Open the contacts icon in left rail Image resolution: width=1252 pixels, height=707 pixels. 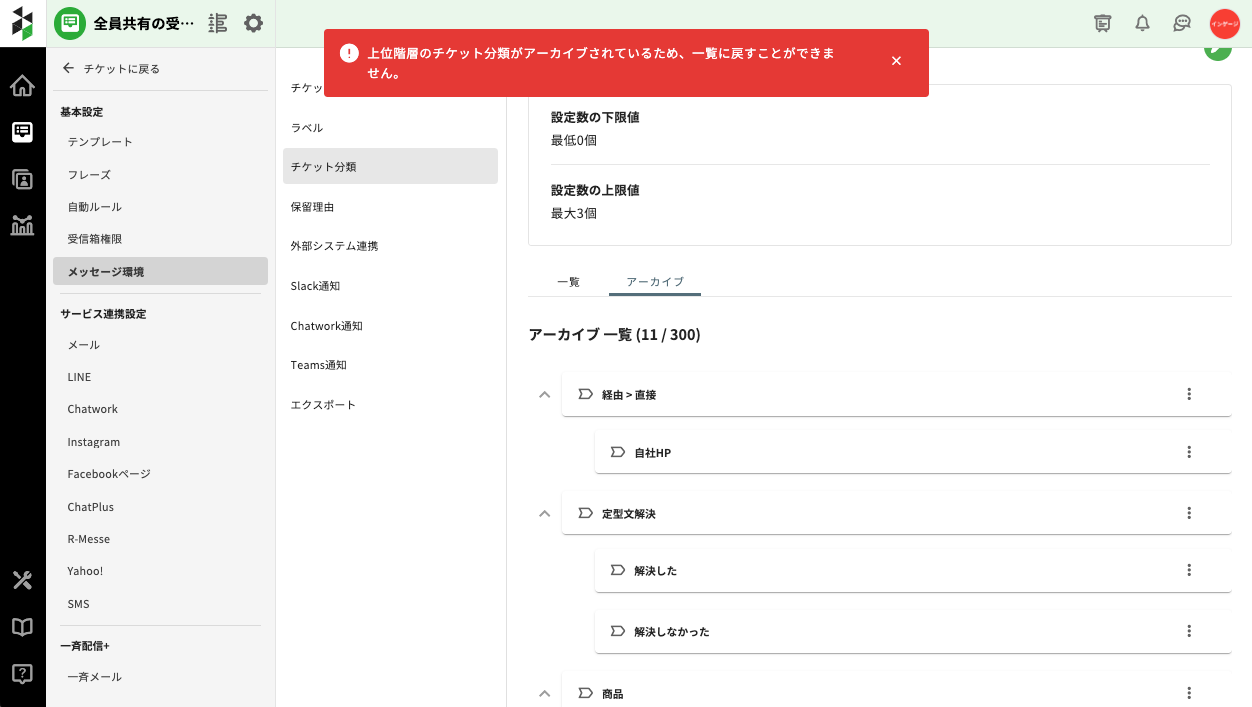click(x=22, y=179)
